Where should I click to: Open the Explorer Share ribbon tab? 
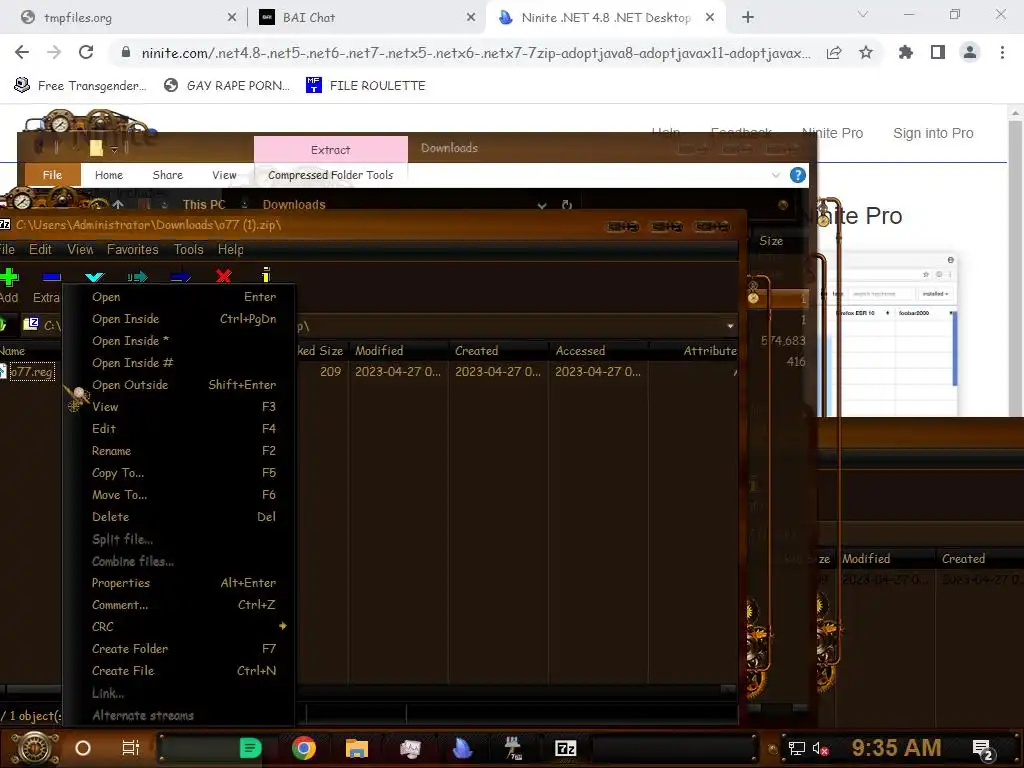pos(168,175)
